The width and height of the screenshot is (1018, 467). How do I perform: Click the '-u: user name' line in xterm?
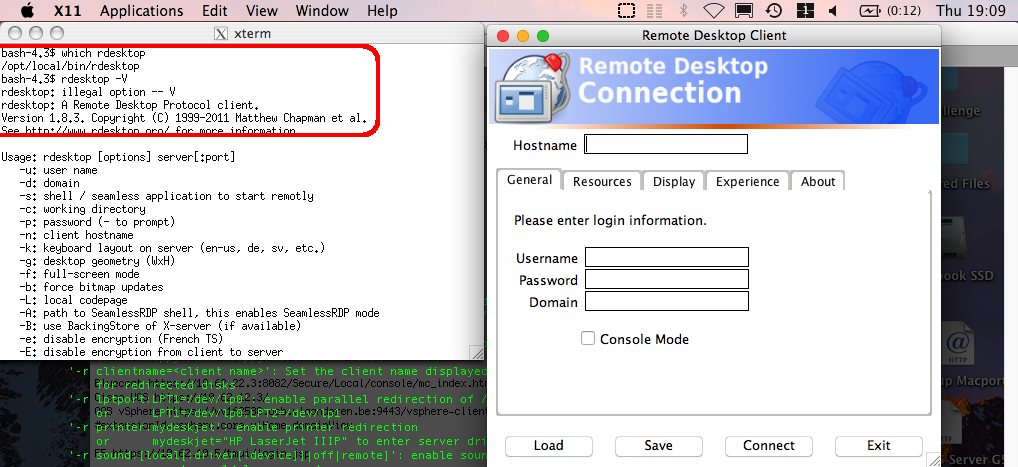(x=58, y=170)
